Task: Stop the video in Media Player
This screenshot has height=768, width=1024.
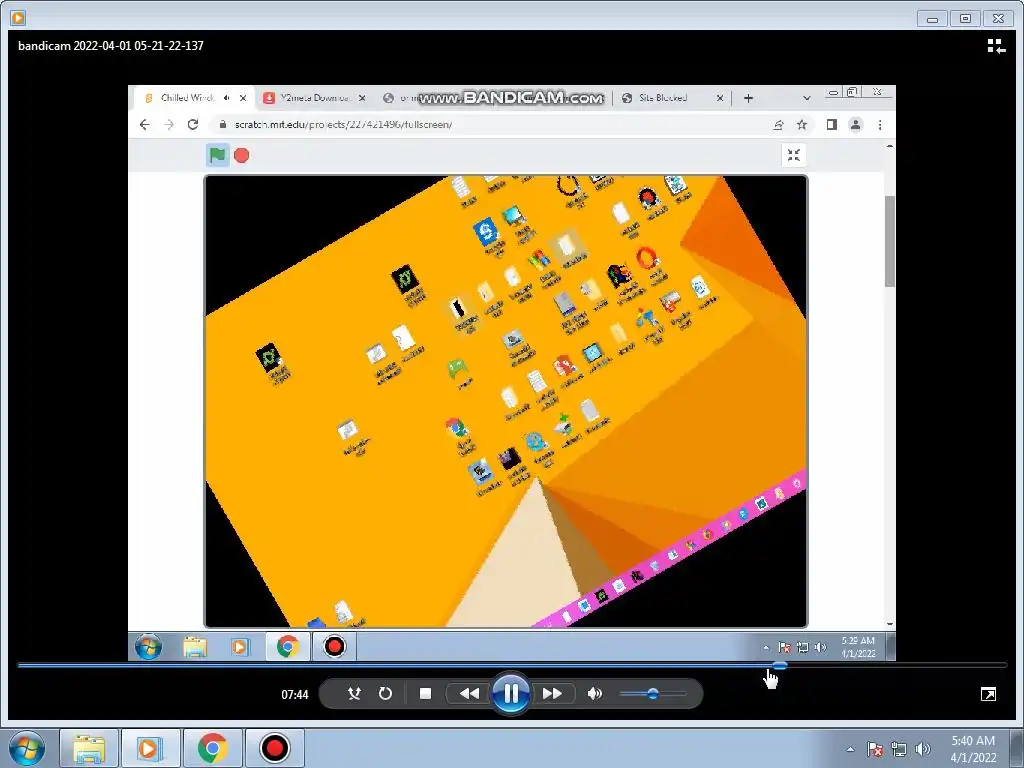Action: [425, 694]
